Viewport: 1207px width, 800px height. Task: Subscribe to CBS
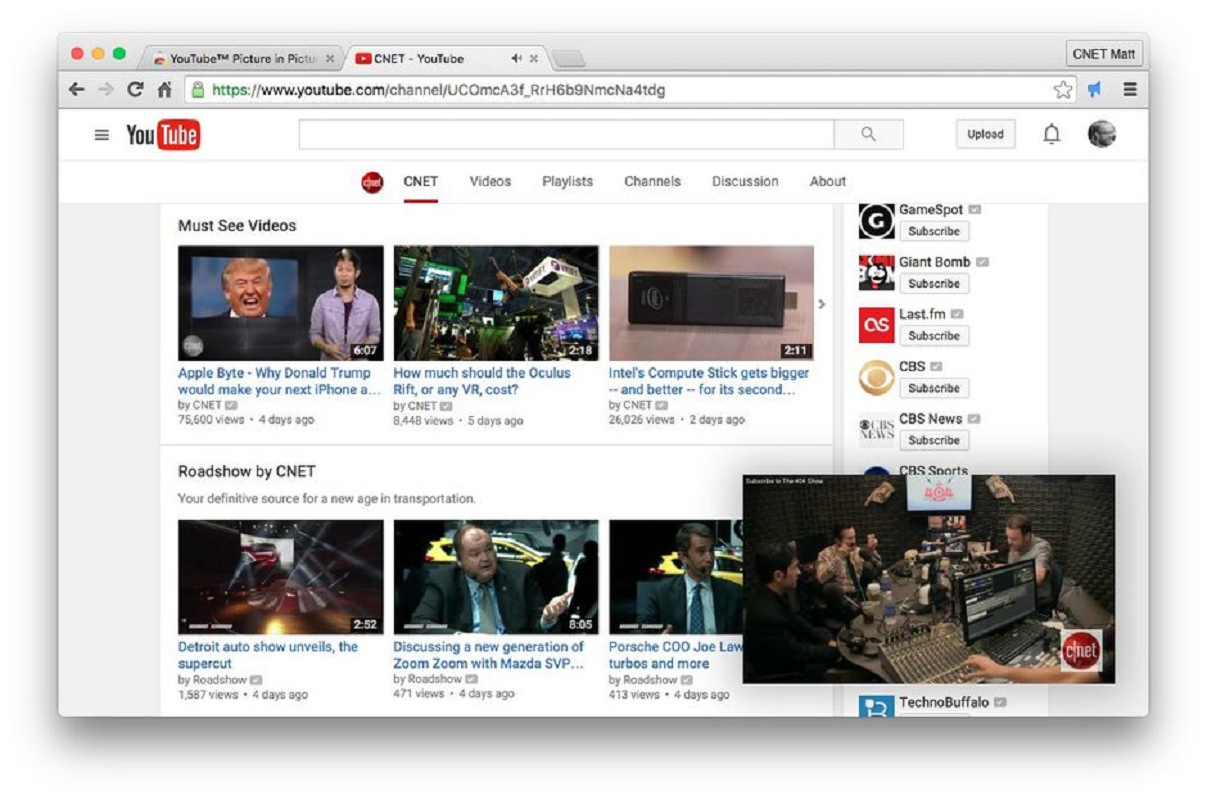pyautogui.click(x=934, y=388)
